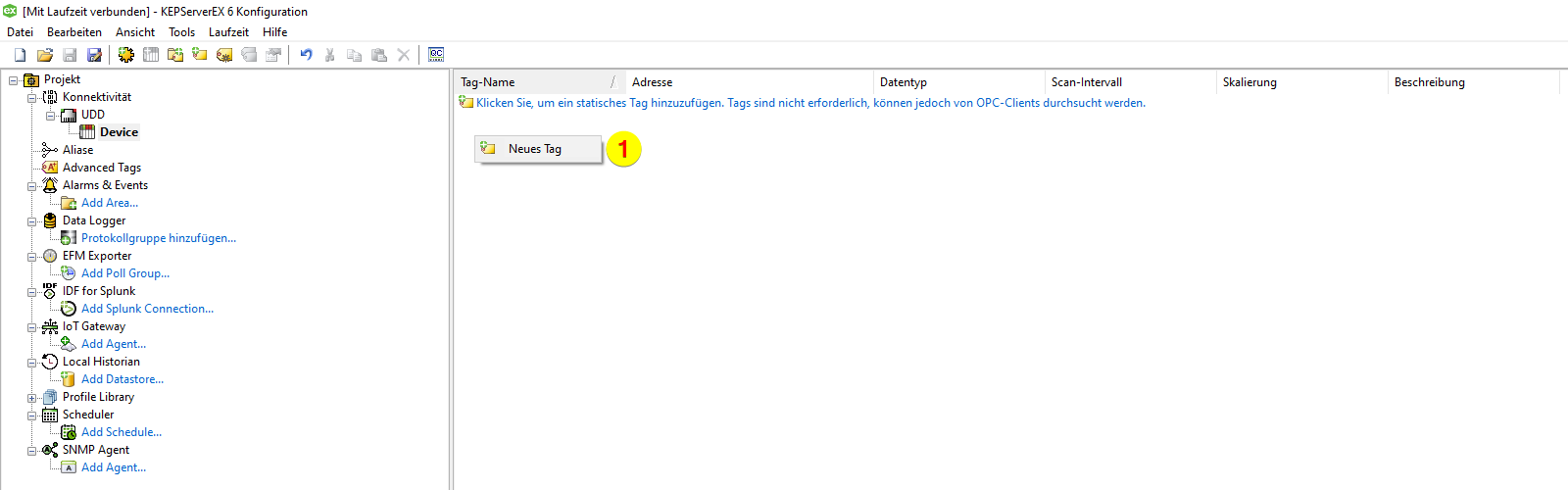The height and width of the screenshot is (490, 1568).
Task: Click the Konnektivität node icon
Action: [50, 97]
